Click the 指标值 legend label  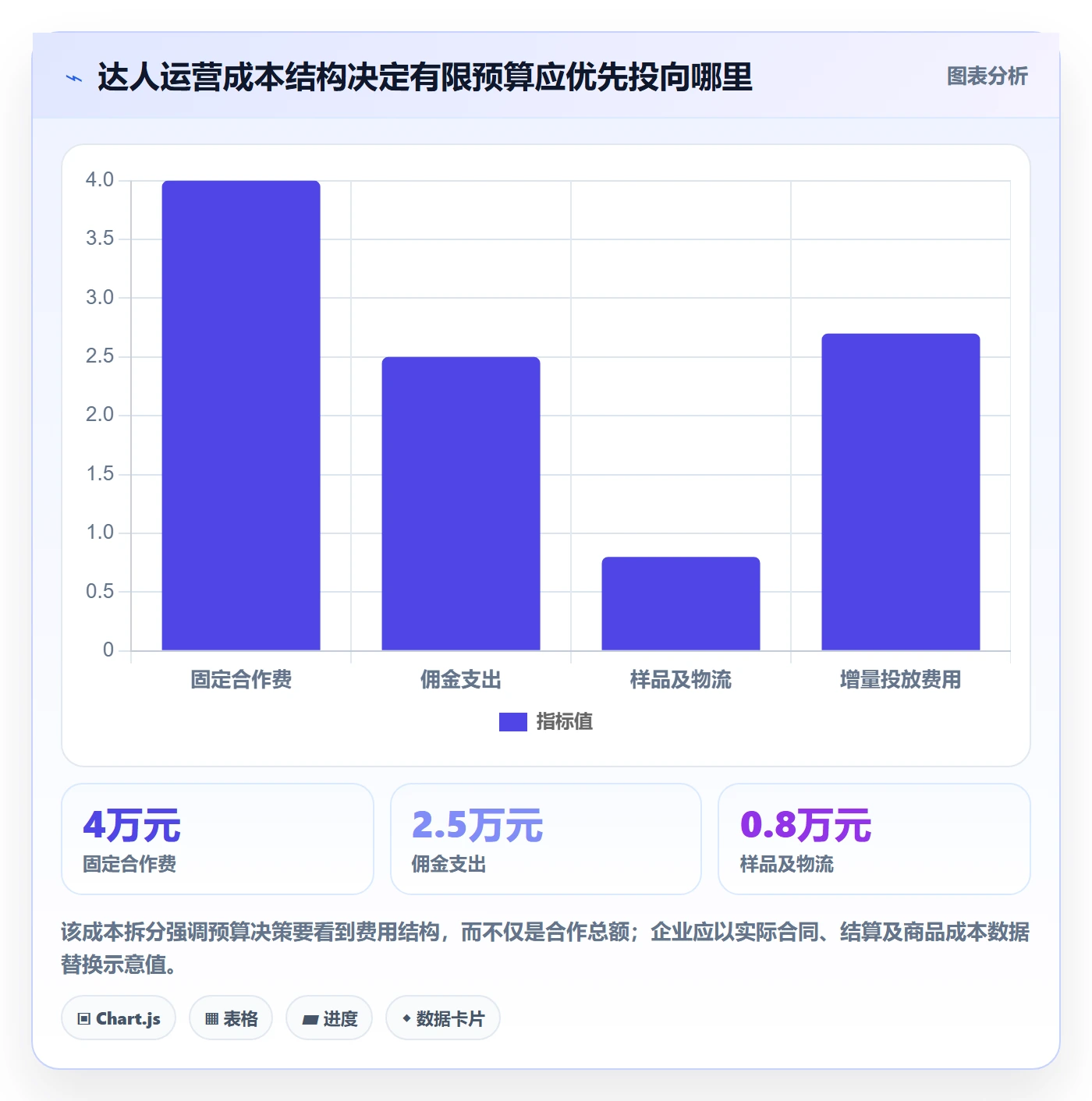pyautogui.click(x=565, y=722)
